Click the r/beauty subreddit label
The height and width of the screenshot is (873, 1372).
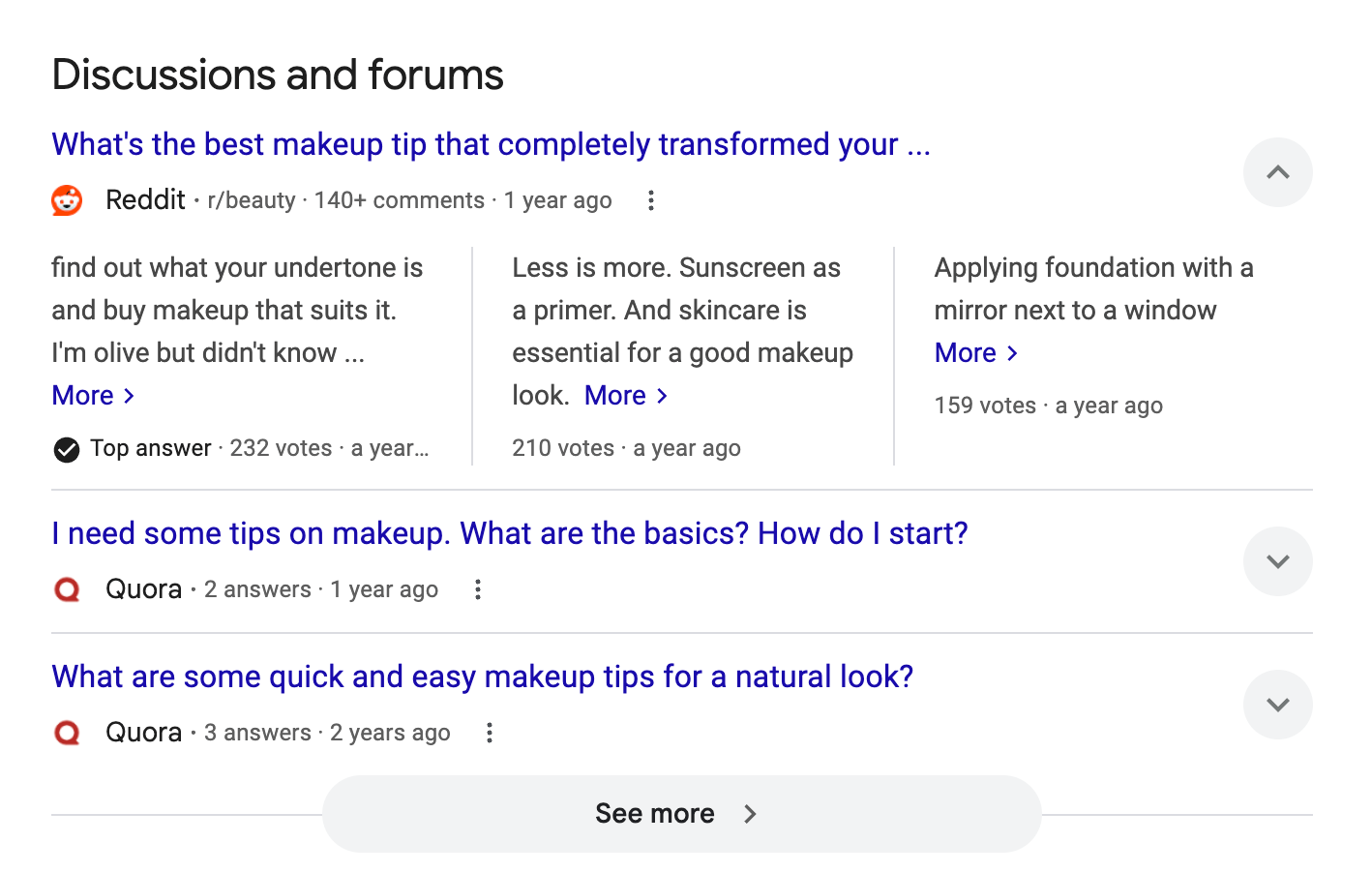[x=250, y=200]
